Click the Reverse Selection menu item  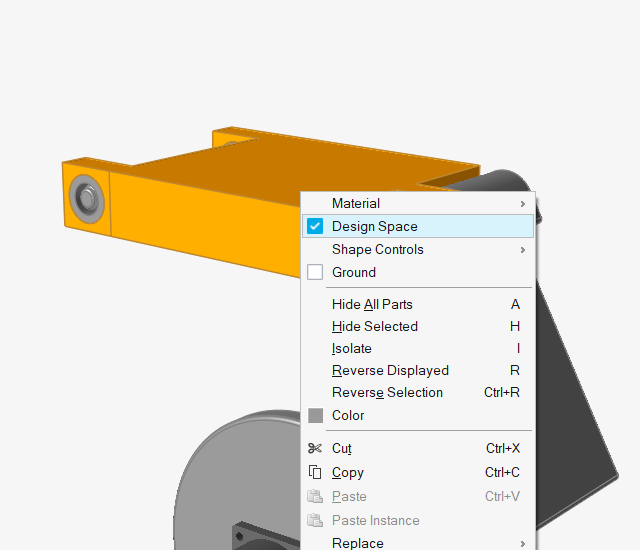click(x=387, y=392)
